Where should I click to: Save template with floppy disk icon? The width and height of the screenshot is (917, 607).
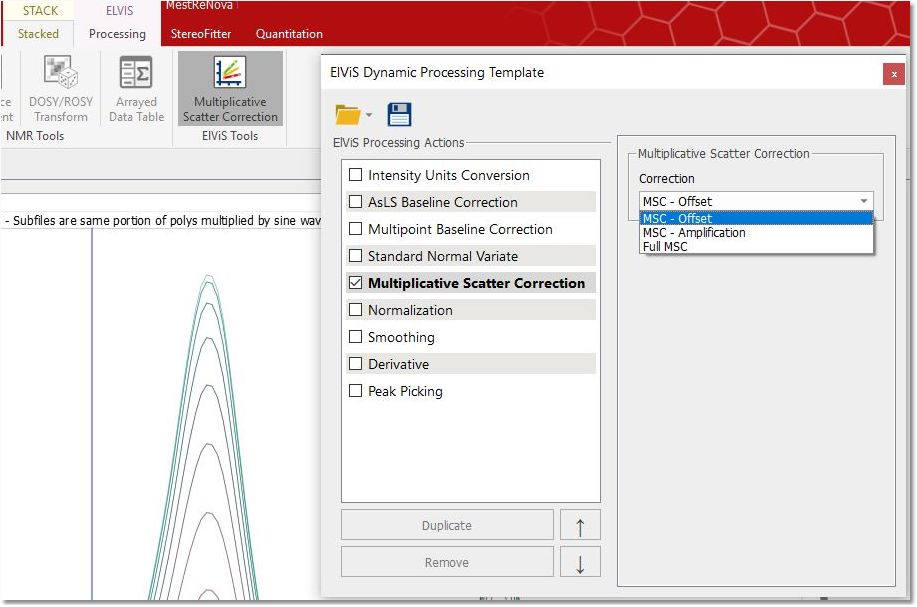click(399, 115)
